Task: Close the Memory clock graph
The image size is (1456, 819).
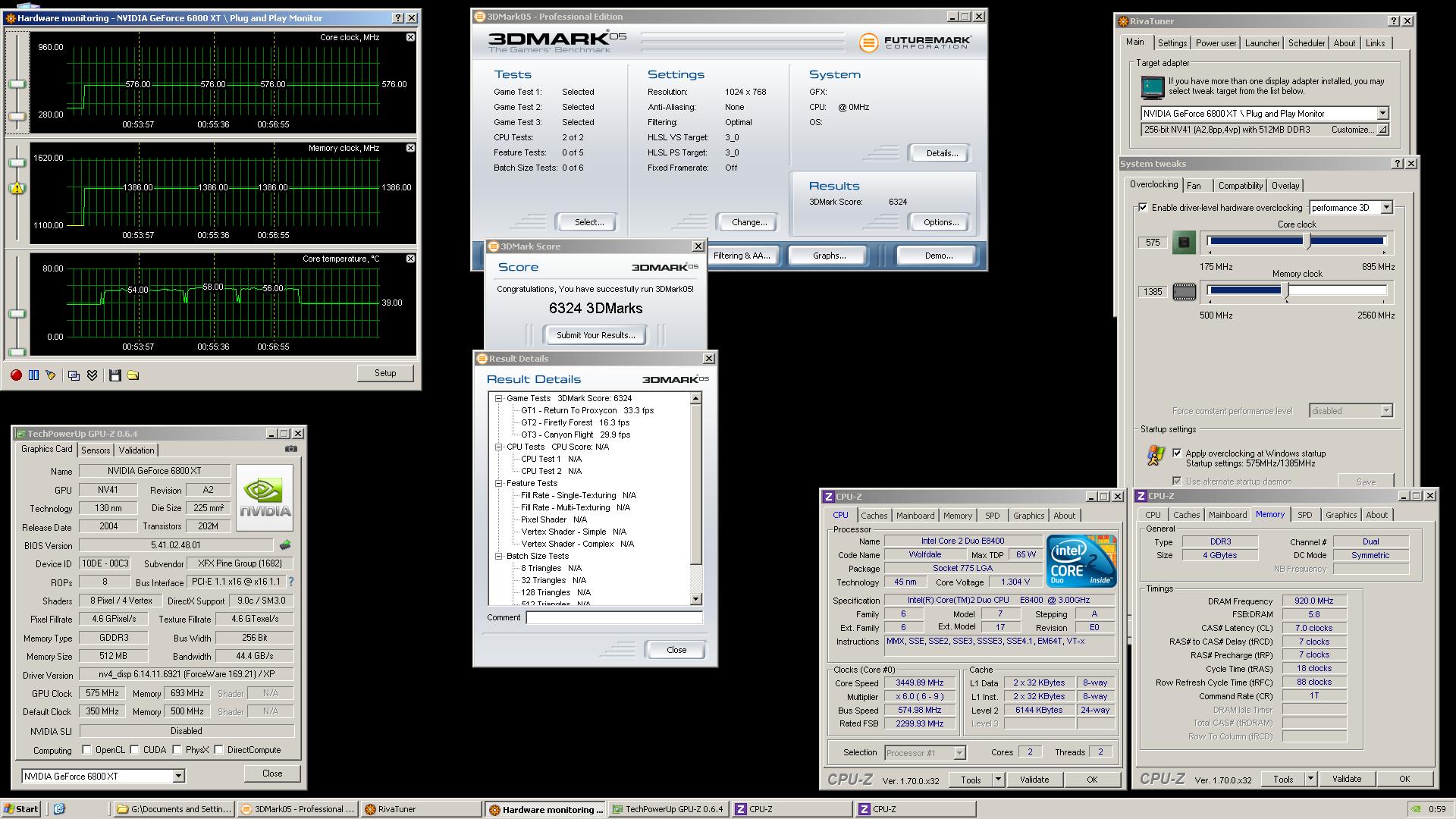Action: click(410, 148)
